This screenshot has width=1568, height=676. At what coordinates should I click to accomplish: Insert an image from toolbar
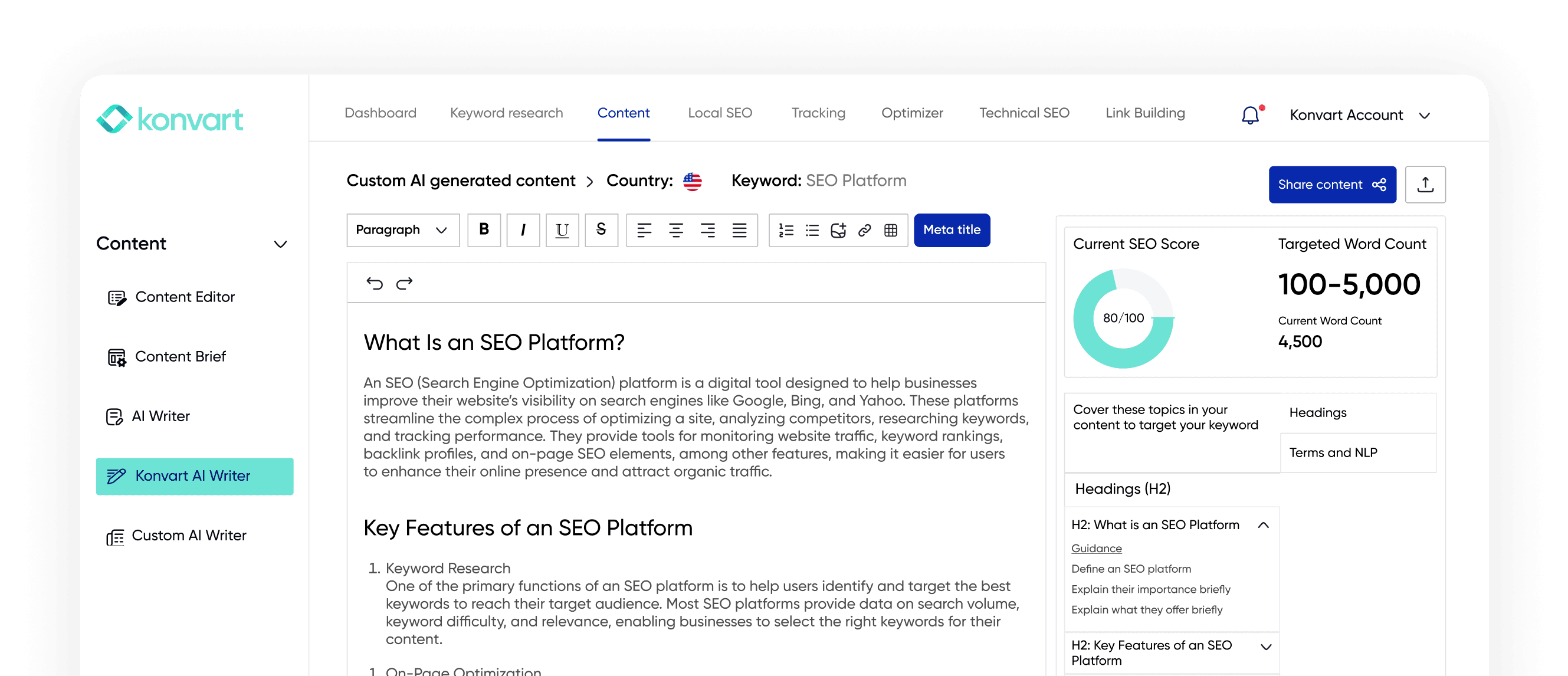click(838, 230)
